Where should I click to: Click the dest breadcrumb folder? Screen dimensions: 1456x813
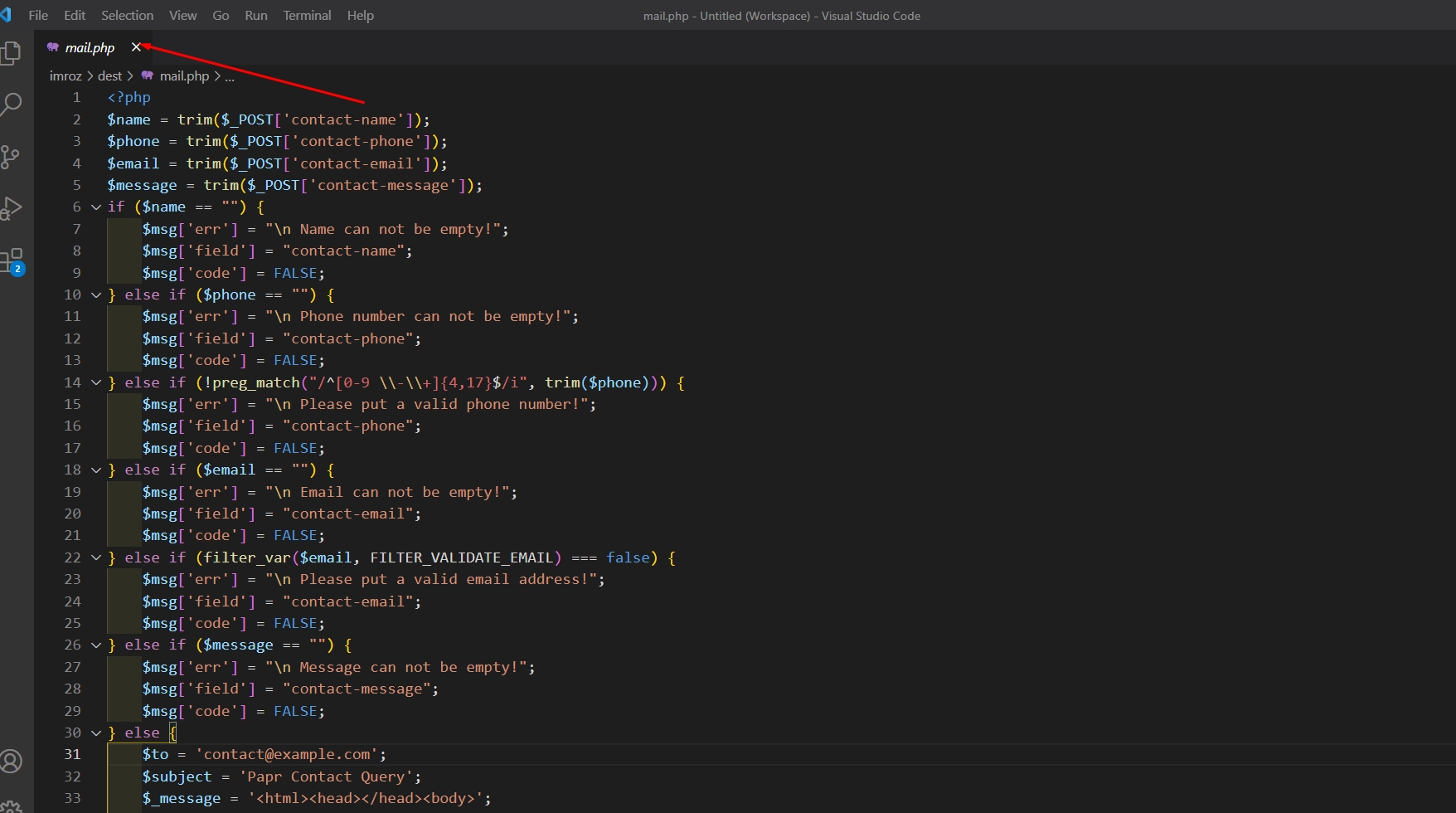[109, 76]
